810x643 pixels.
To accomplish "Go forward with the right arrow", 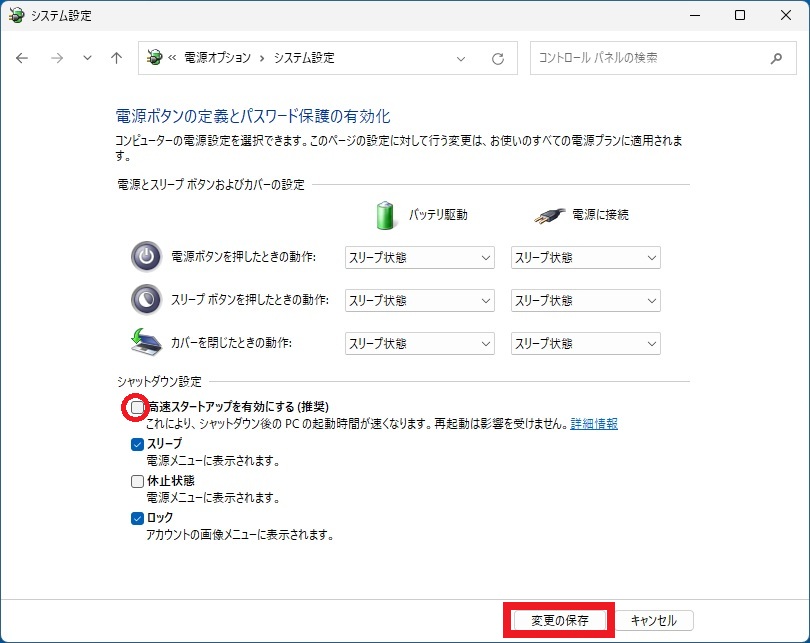I will coord(57,58).
